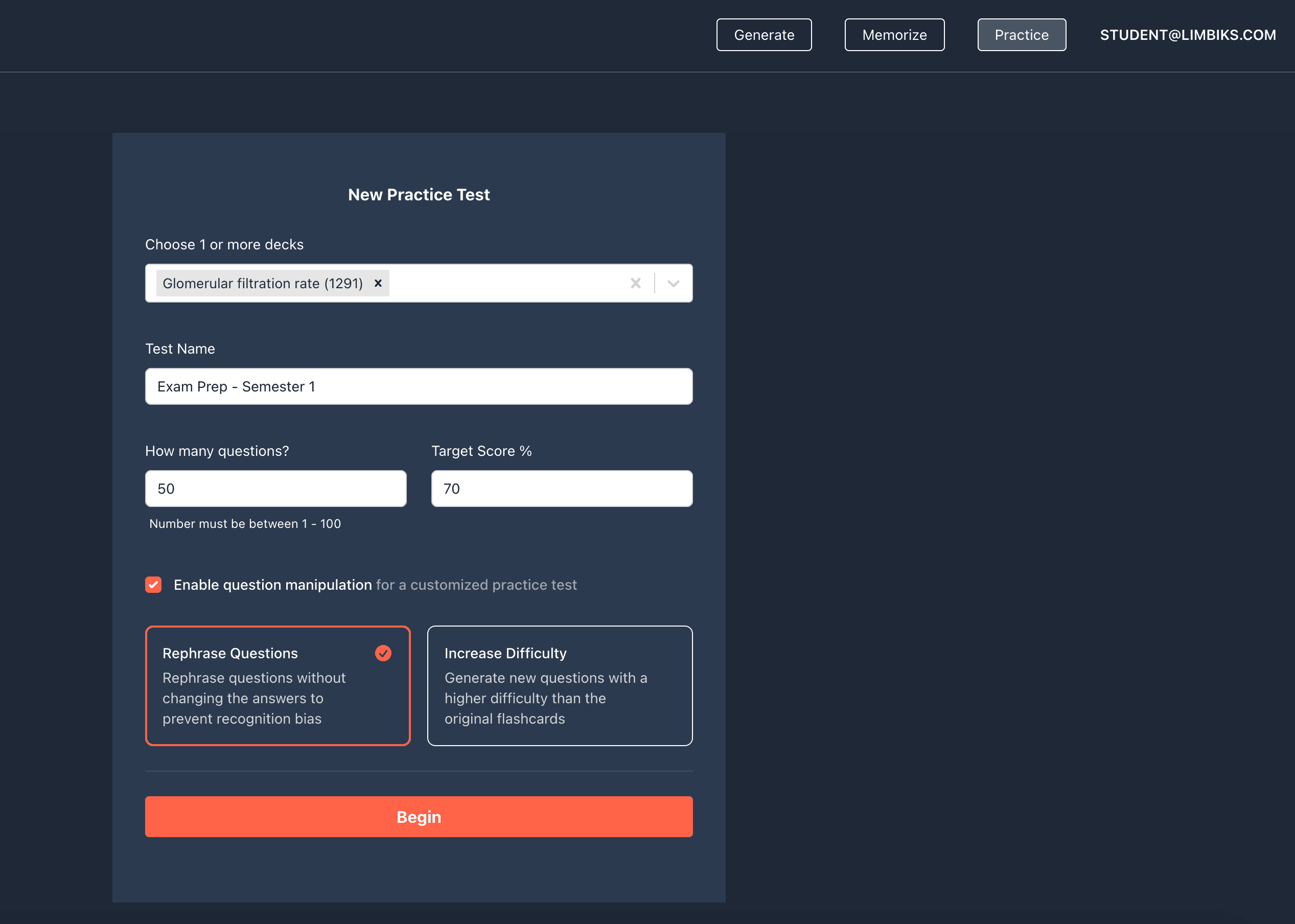Click the STUDENT@LIMBIKS.COM account label
Screen dimensions: 1295x924
1188,35
